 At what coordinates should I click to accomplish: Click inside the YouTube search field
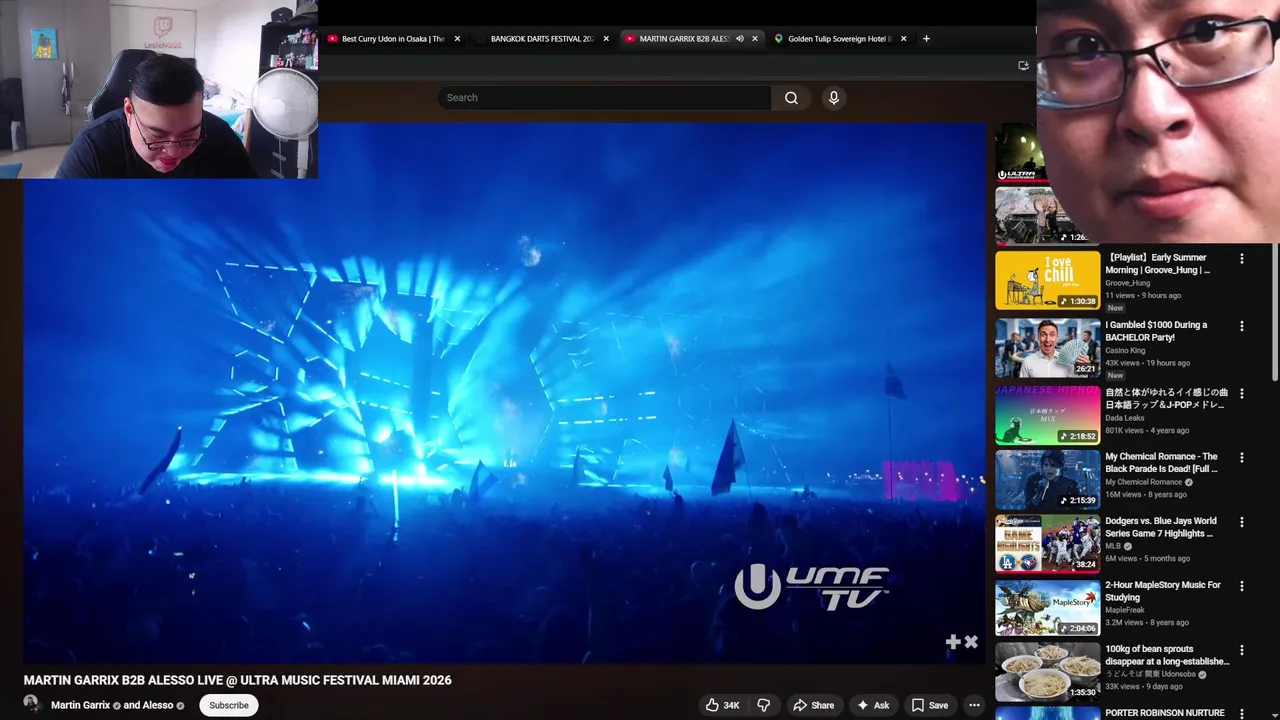click(604, 98)
